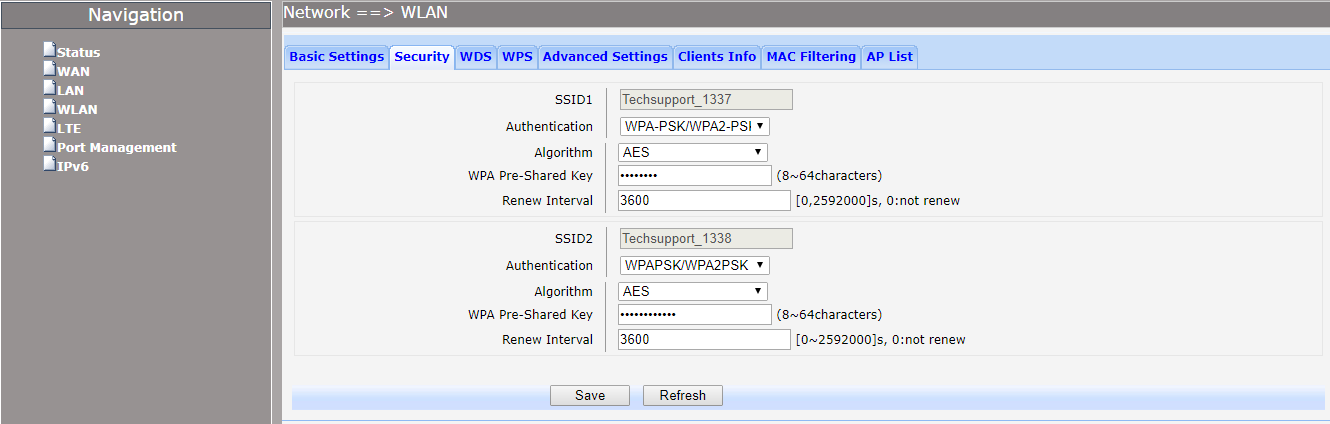Click the Refresh button
The width and height of the screenshot is (1330, 424).
point(683,396)
